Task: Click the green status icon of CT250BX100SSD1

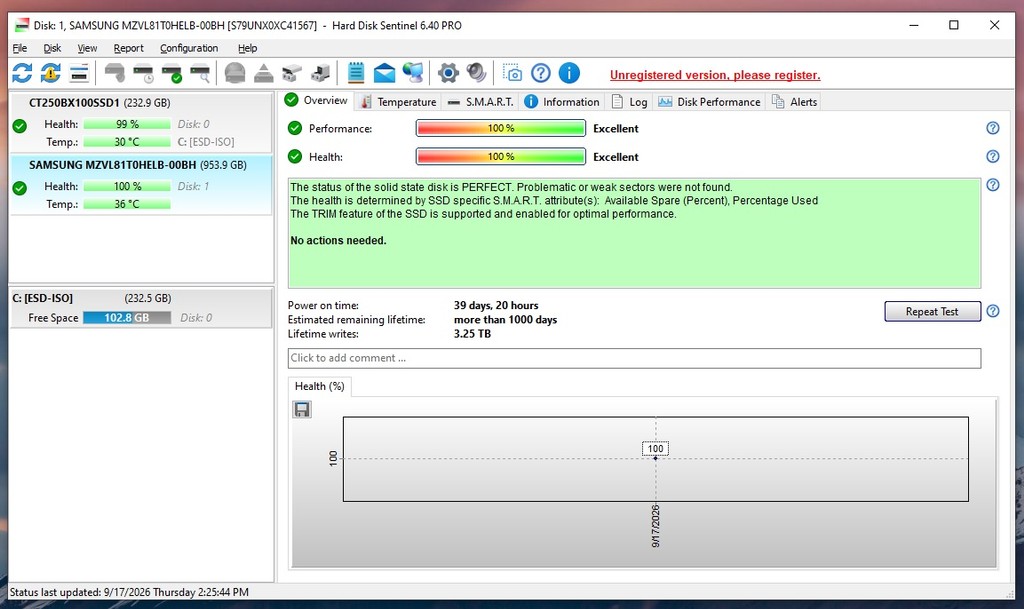Action: pyautogui.click(x=20, y=126)
